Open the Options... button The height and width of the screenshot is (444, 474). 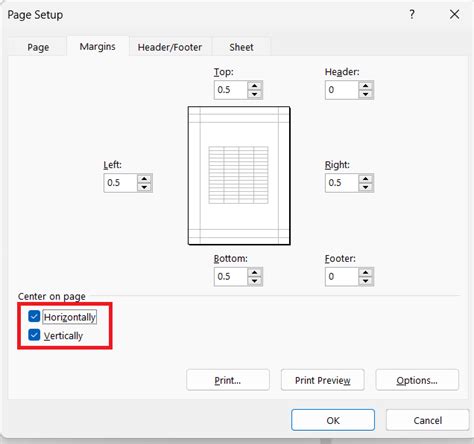417,380
